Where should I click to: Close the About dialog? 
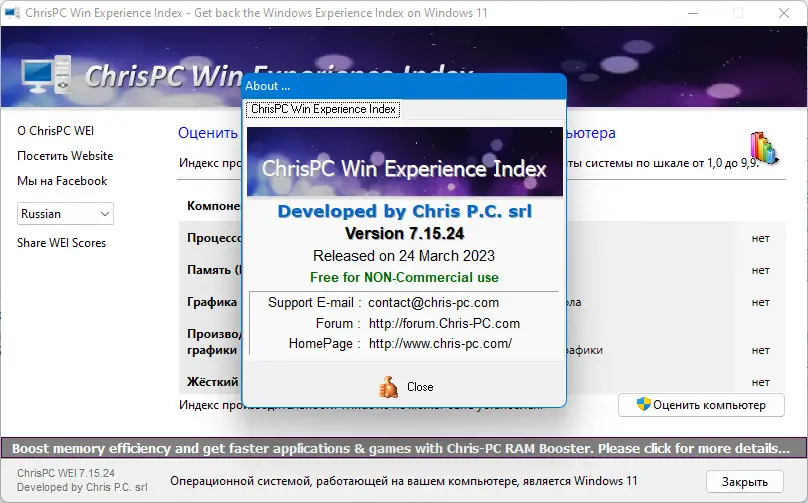pos(420,387)
